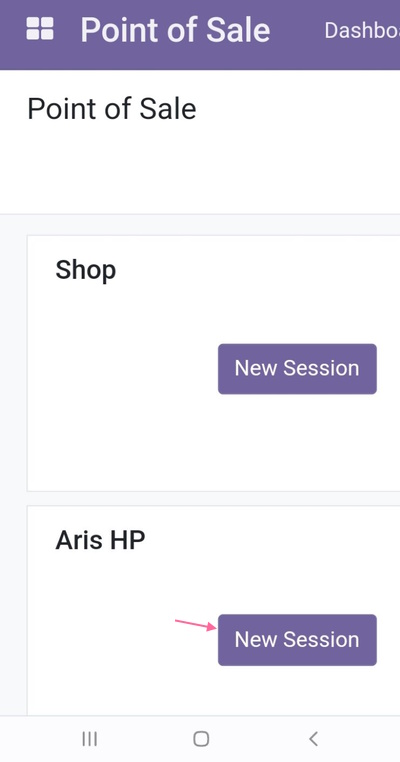Screen dimensions: 400x762
Task: Click the Point of Sale breadcrumb heading
Action: click(x=112, y=108)
